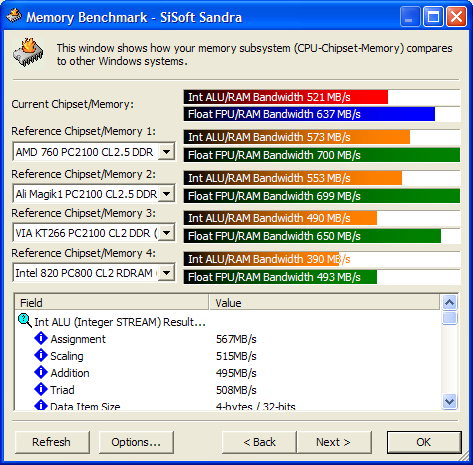Image resolution: width=473 pixels, height=465 pixels.
Task: Click the 4-bytes / 32-bits value
Action: click(256, 406)
